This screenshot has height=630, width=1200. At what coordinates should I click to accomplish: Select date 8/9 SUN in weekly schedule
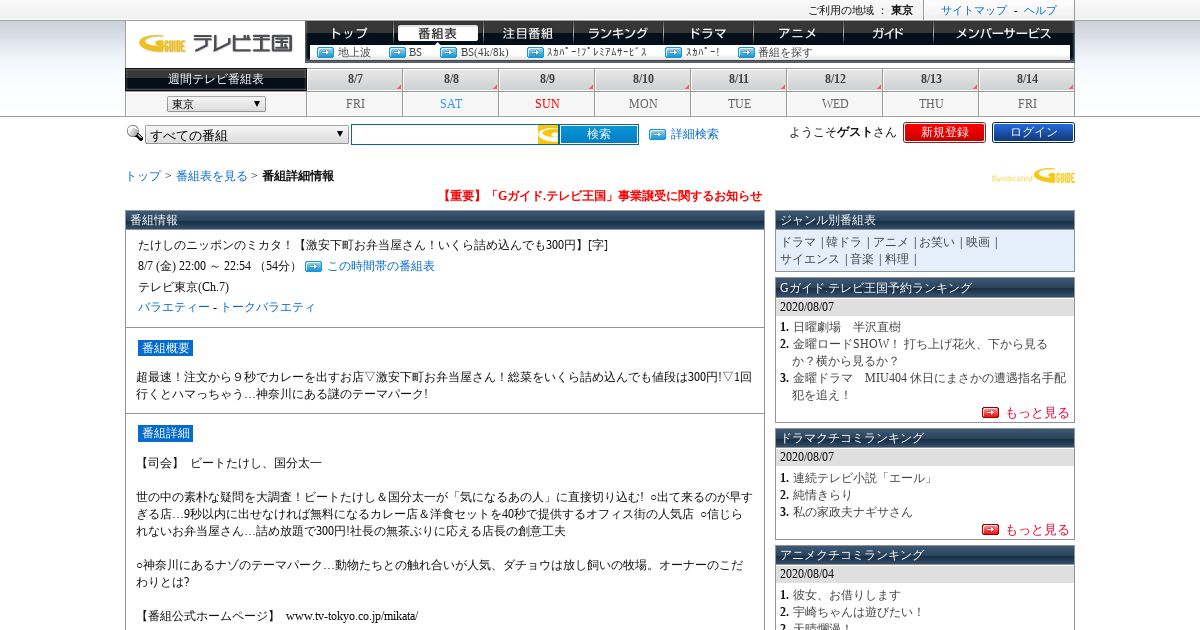click(547, 92)
